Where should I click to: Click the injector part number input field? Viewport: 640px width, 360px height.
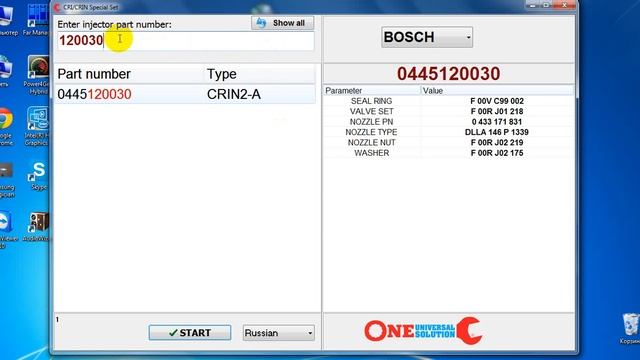pos(186,40)
